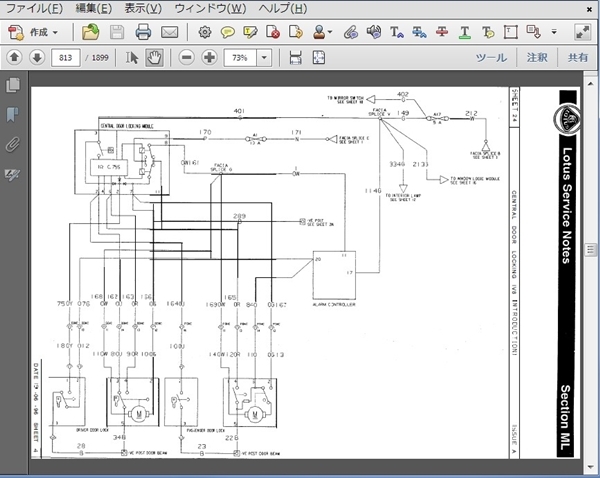Show signatures panel icon

click(x=13, y=175)
